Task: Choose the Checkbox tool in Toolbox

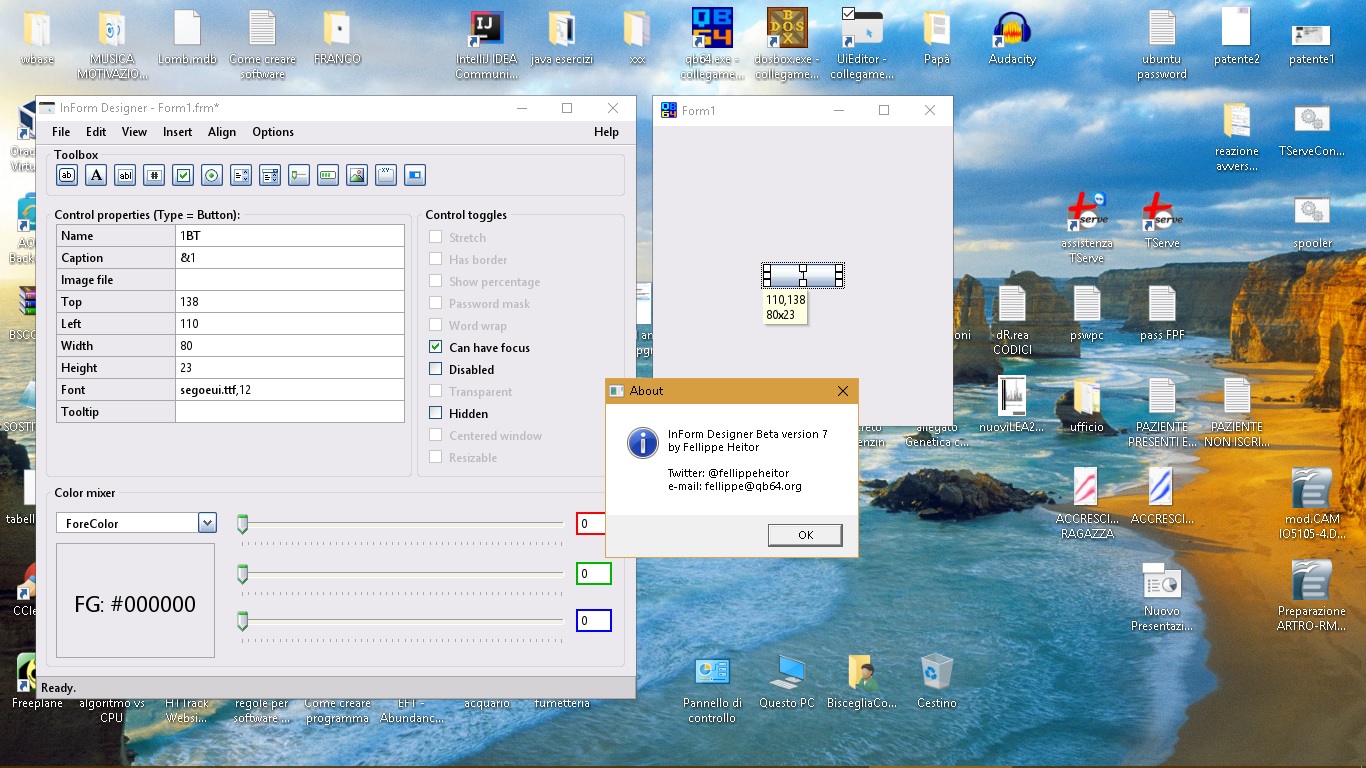Action: point(183,176)
